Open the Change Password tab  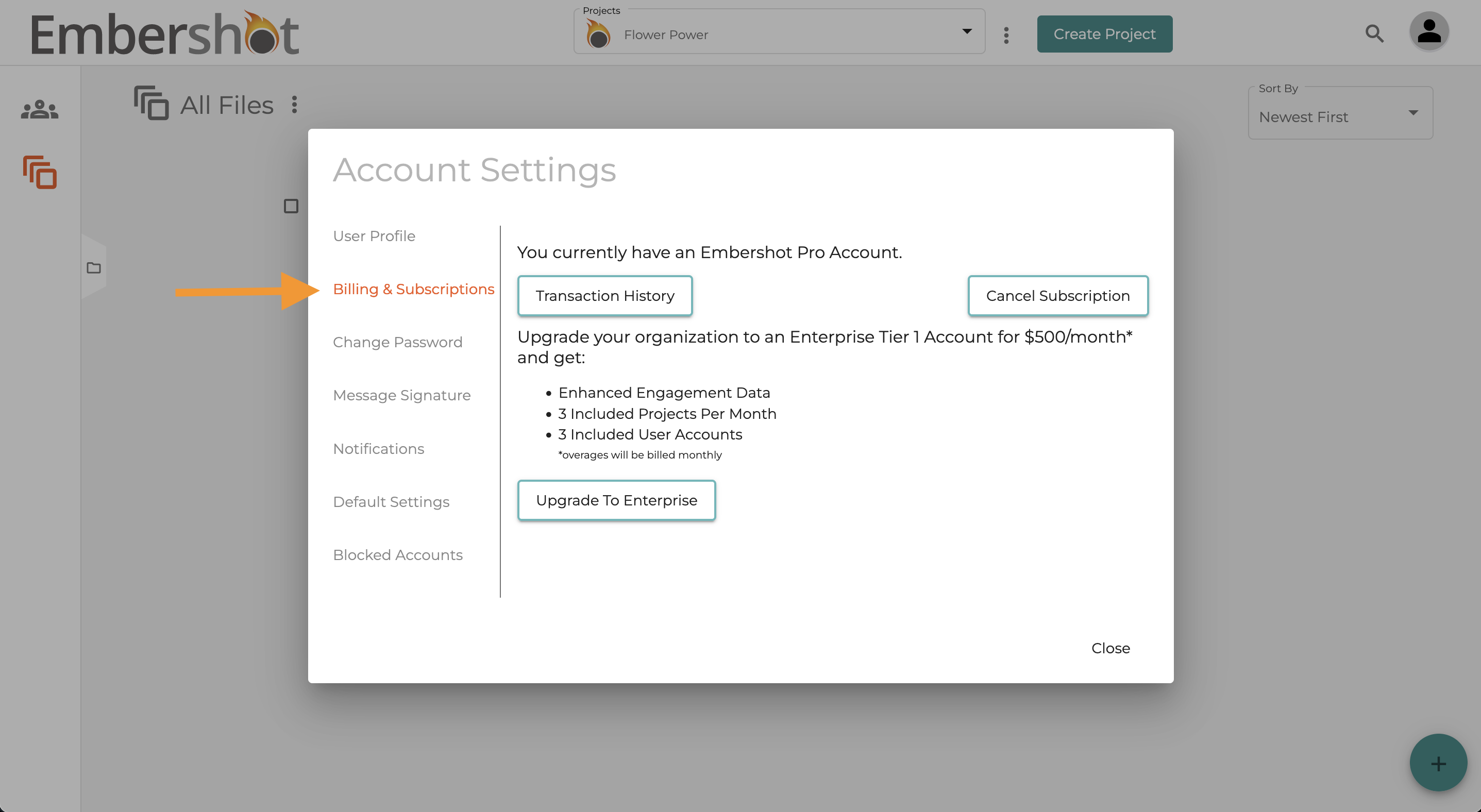pyautogui.click(x=397, y=343)
